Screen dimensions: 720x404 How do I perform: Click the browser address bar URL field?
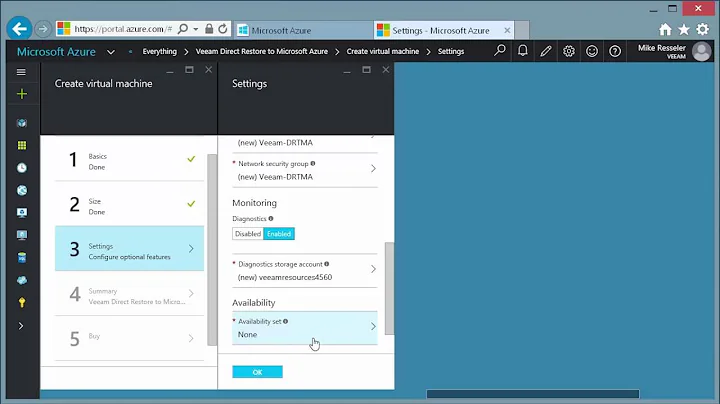tap(123, 29)
